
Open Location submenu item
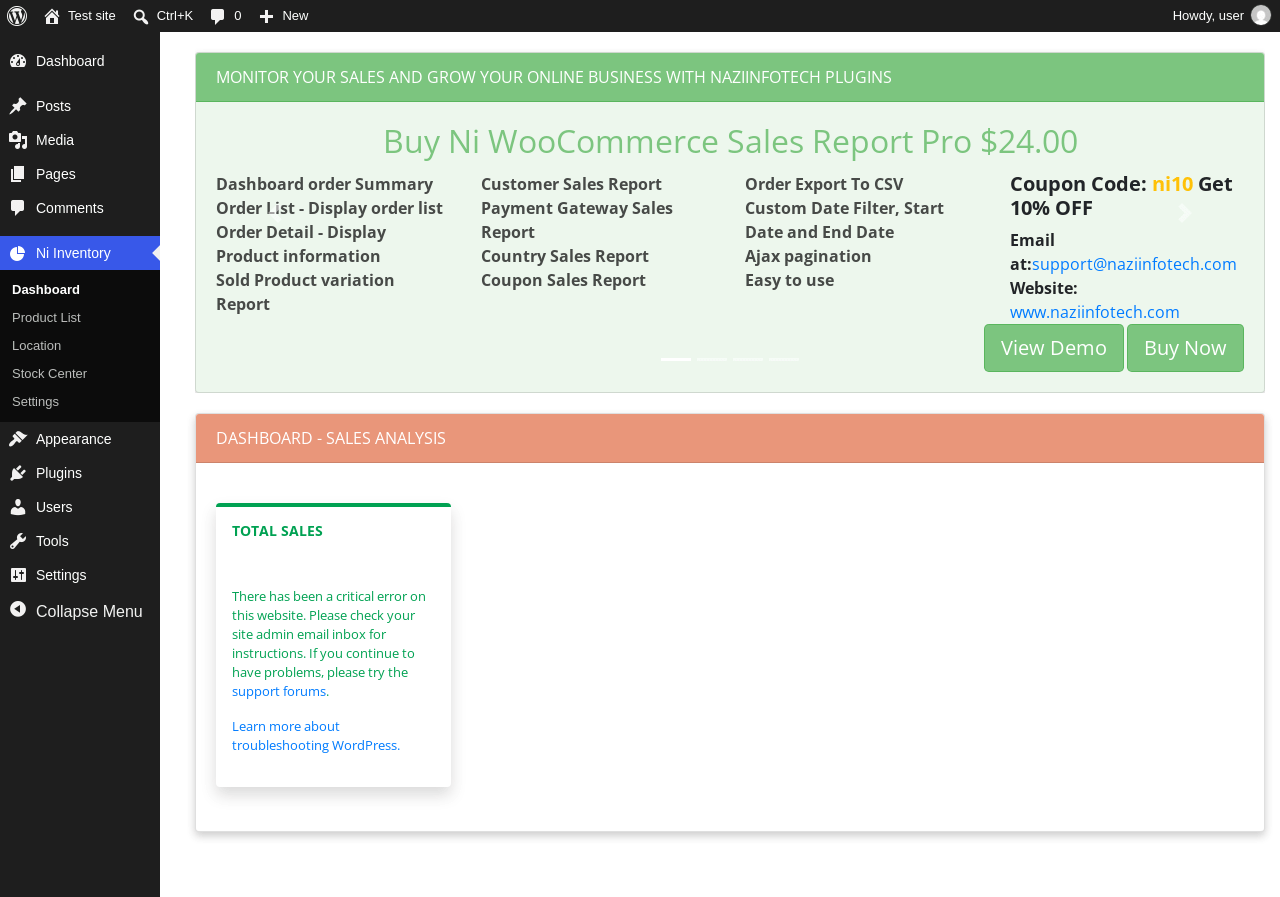[36, 346]
